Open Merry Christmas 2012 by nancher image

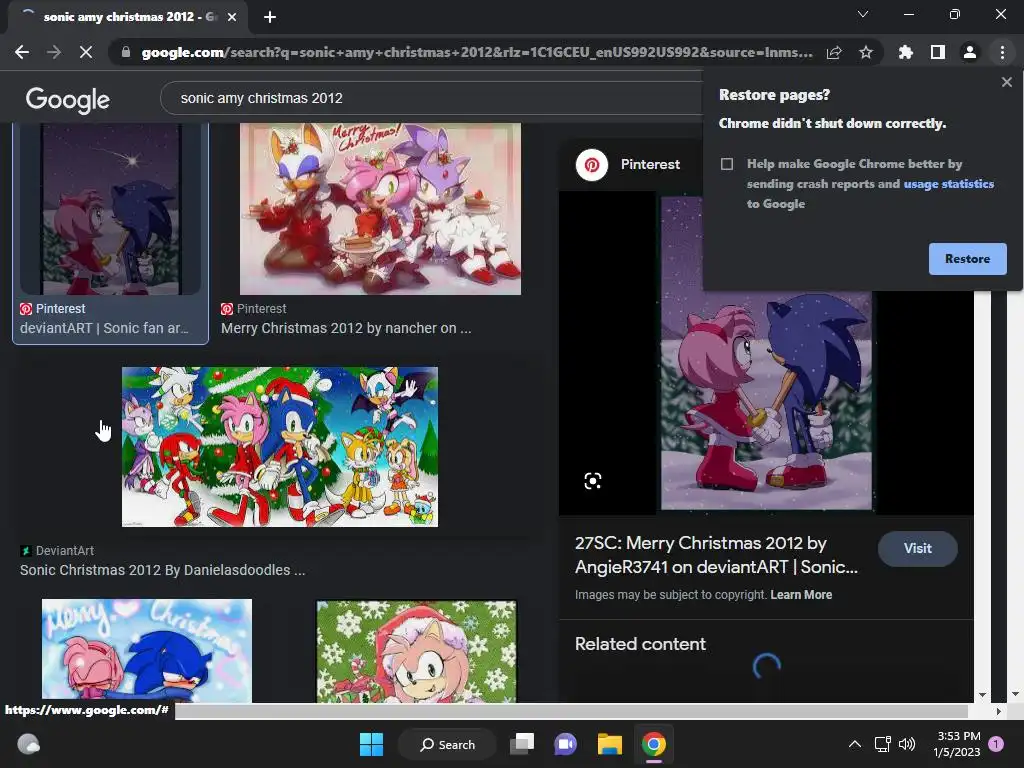coord(380,209)
